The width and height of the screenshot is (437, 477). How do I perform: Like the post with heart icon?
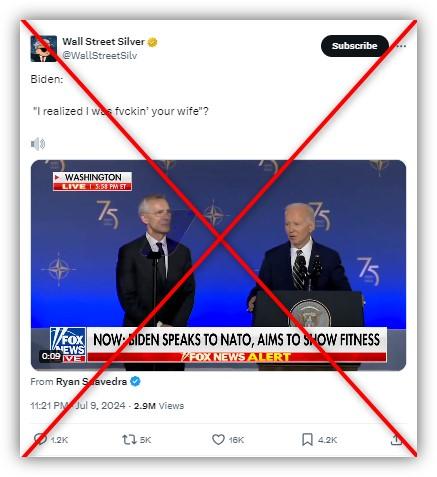tap(218, 439)
